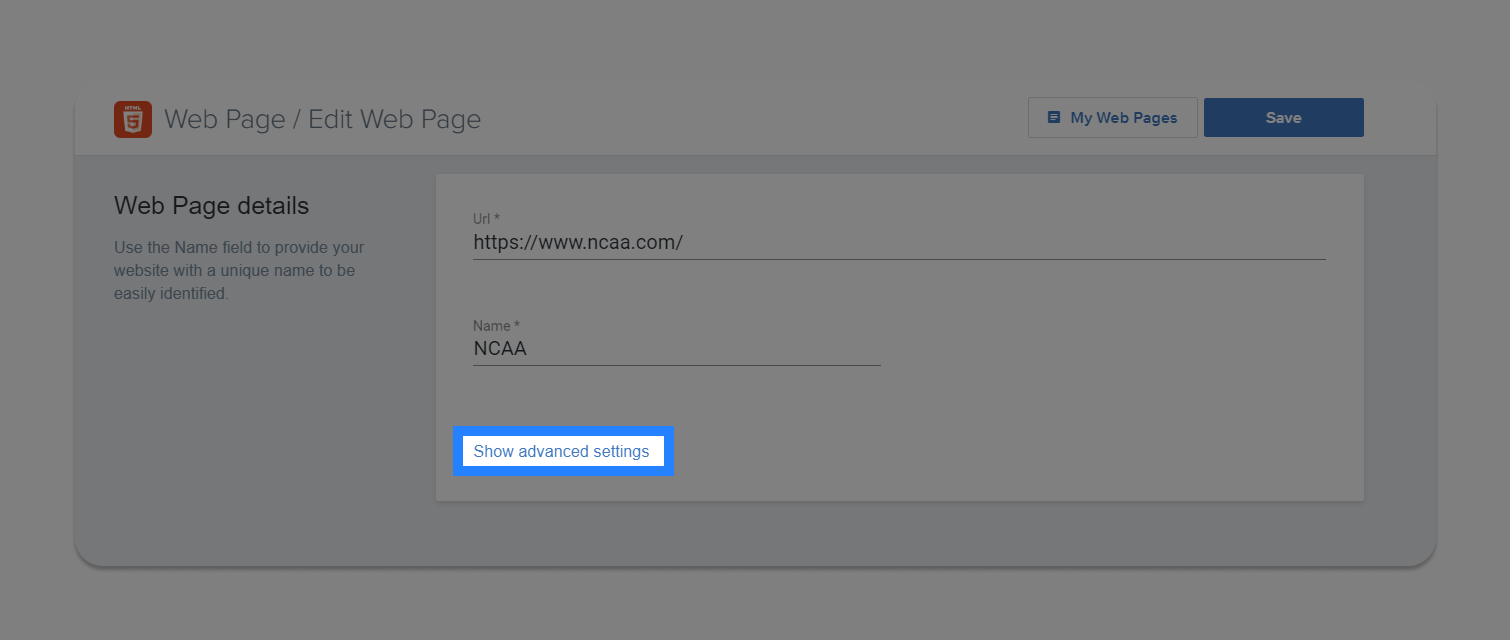Click the Web Page / Edit Web Page heading
Screen dimensions: 1510x640
(x=322, y=120)
